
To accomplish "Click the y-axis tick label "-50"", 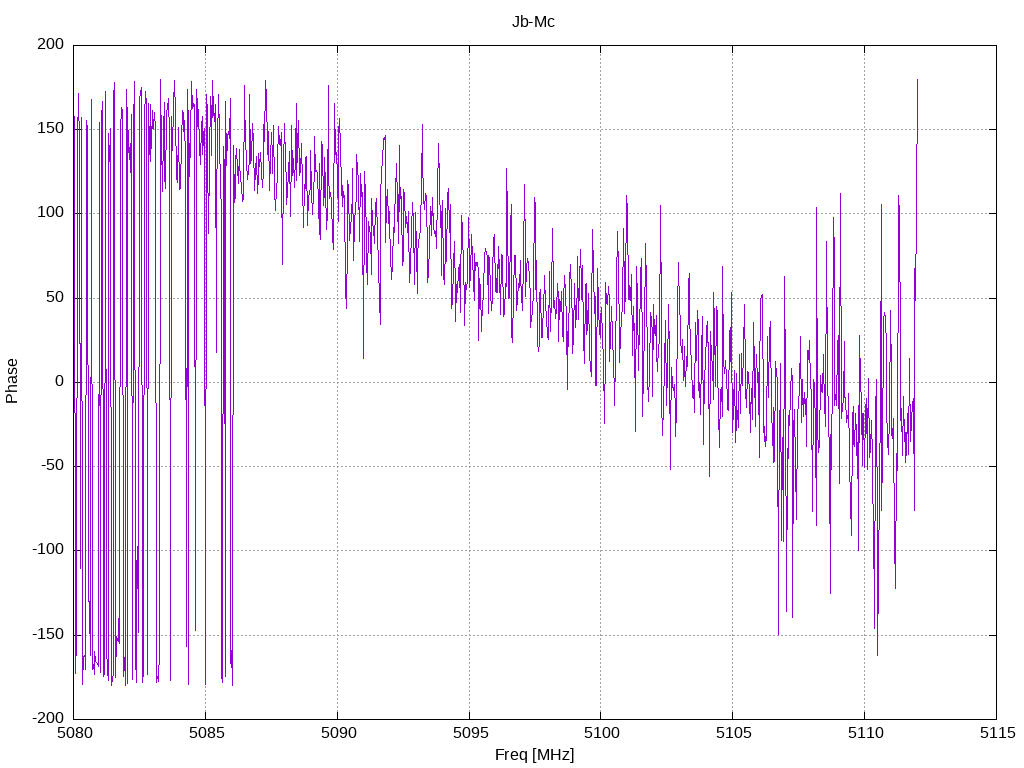I will click(x=53, y=466).
